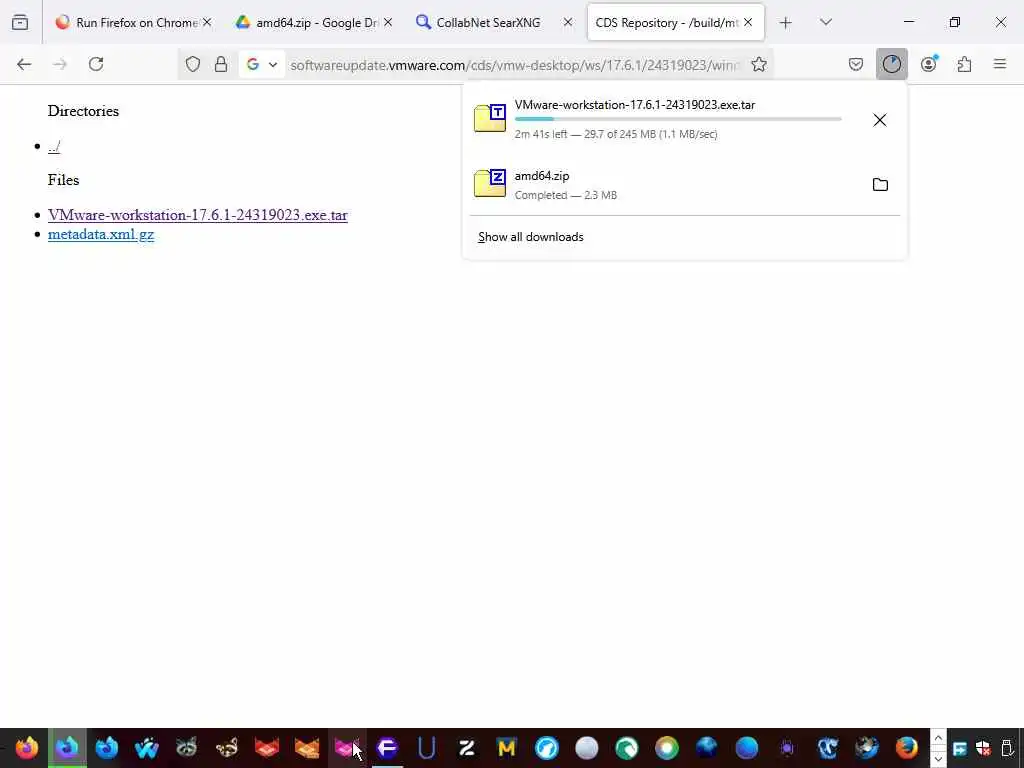Image resolution: width=1024 pixels, height=768 pixels.
Task: Open the green-orange ring taskbar icon
Action: click(x=666, y=748)
